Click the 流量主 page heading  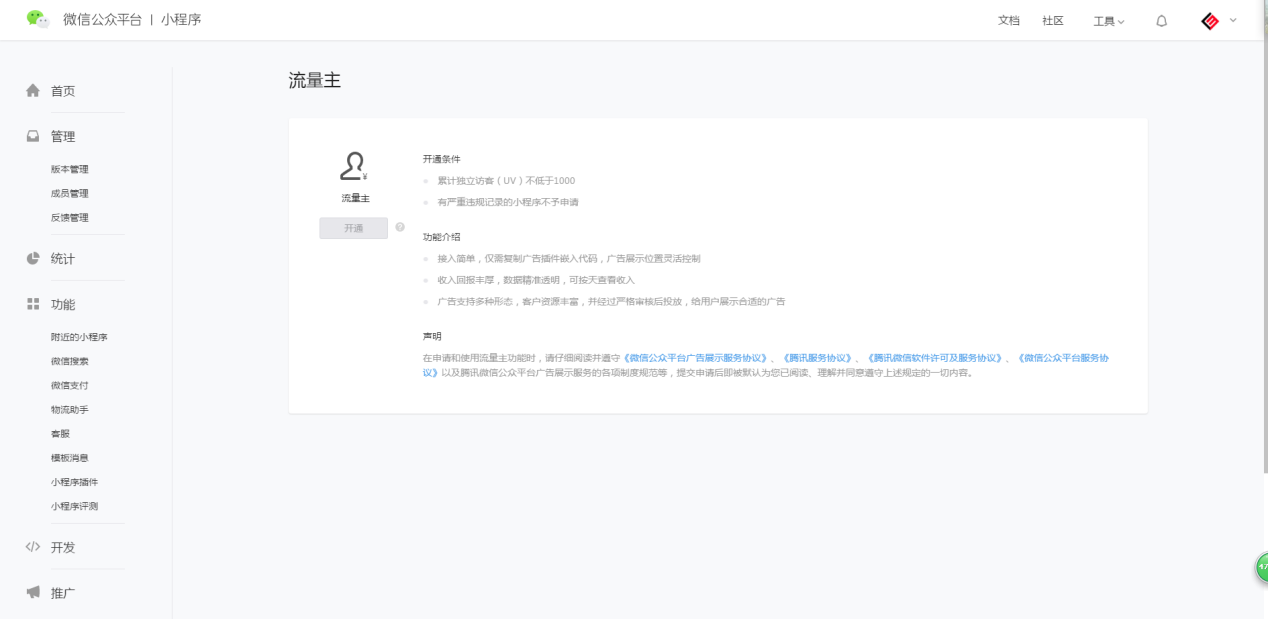click(x=315, y=81)
